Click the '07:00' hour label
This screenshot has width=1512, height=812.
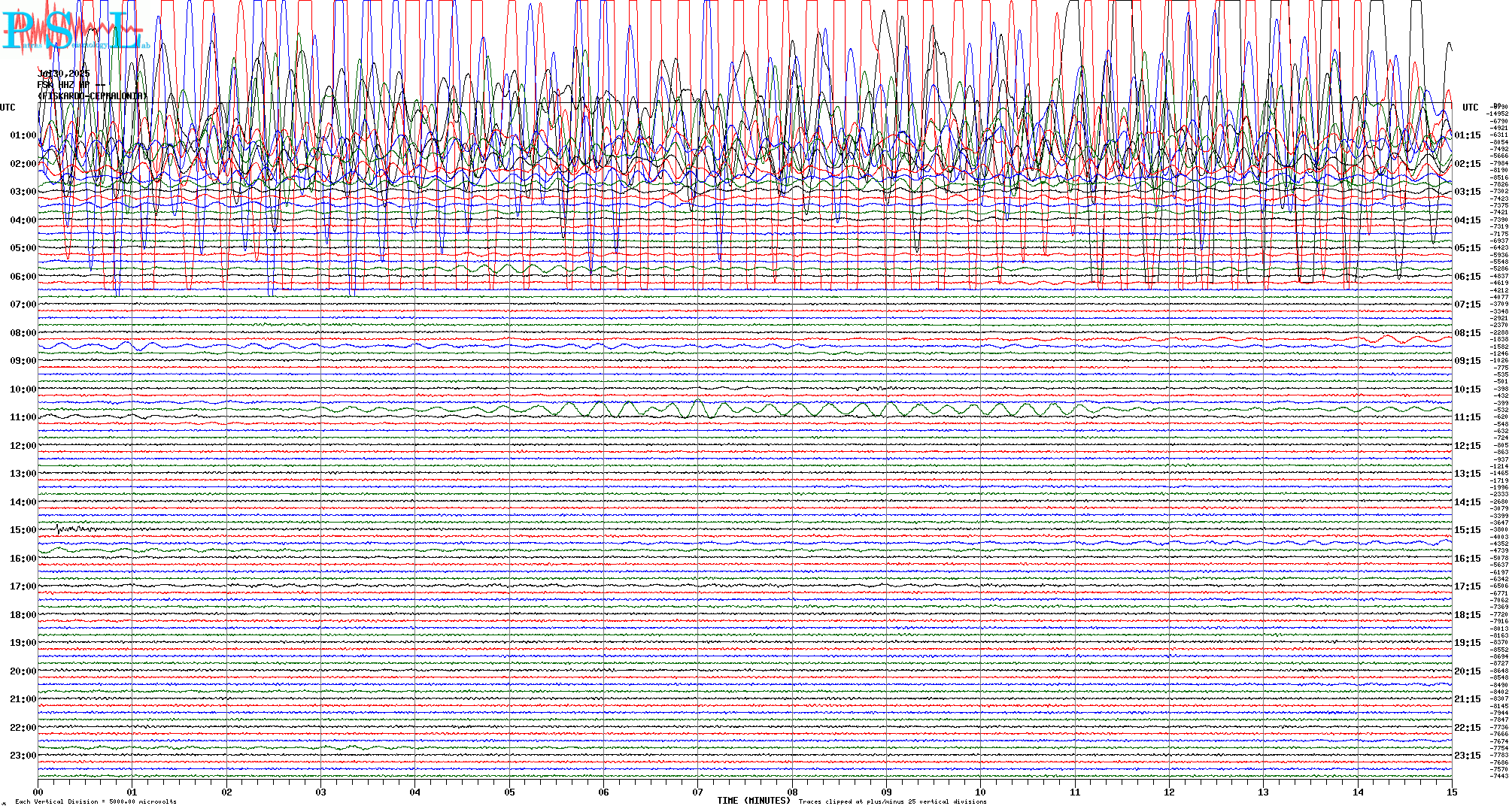tap(23, 304)
